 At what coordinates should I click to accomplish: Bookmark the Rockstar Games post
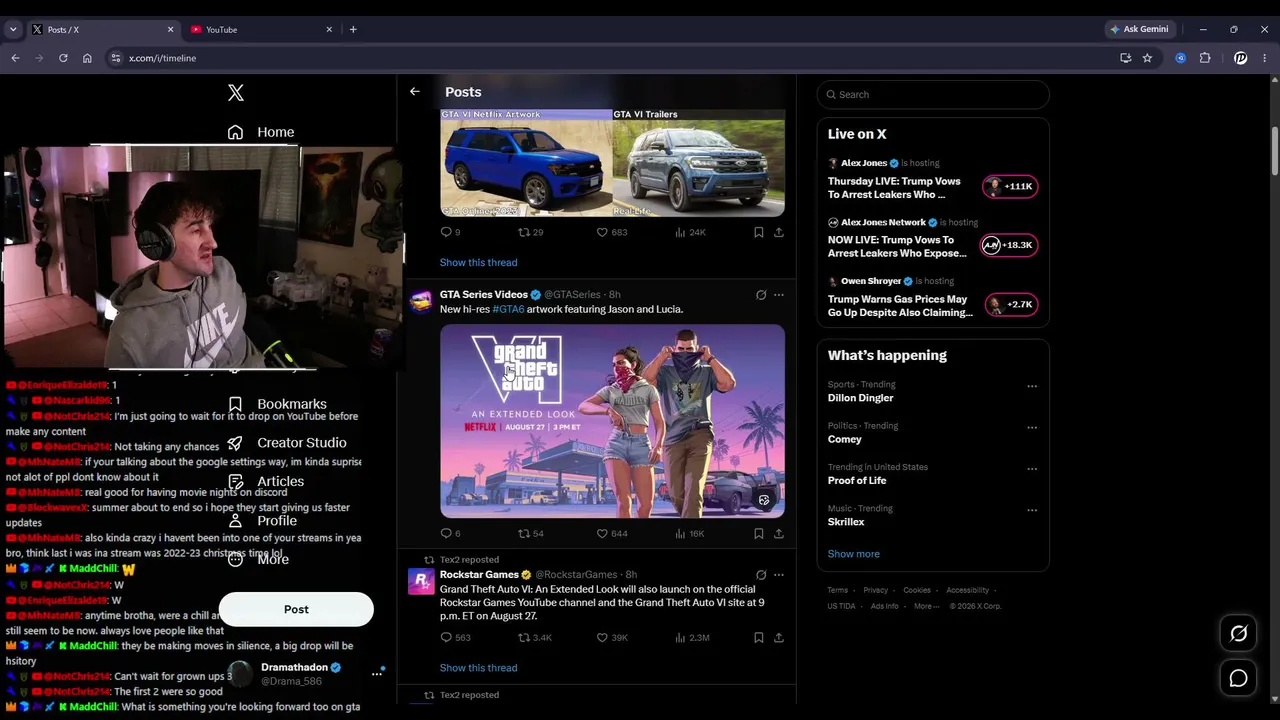coord(758,638)
